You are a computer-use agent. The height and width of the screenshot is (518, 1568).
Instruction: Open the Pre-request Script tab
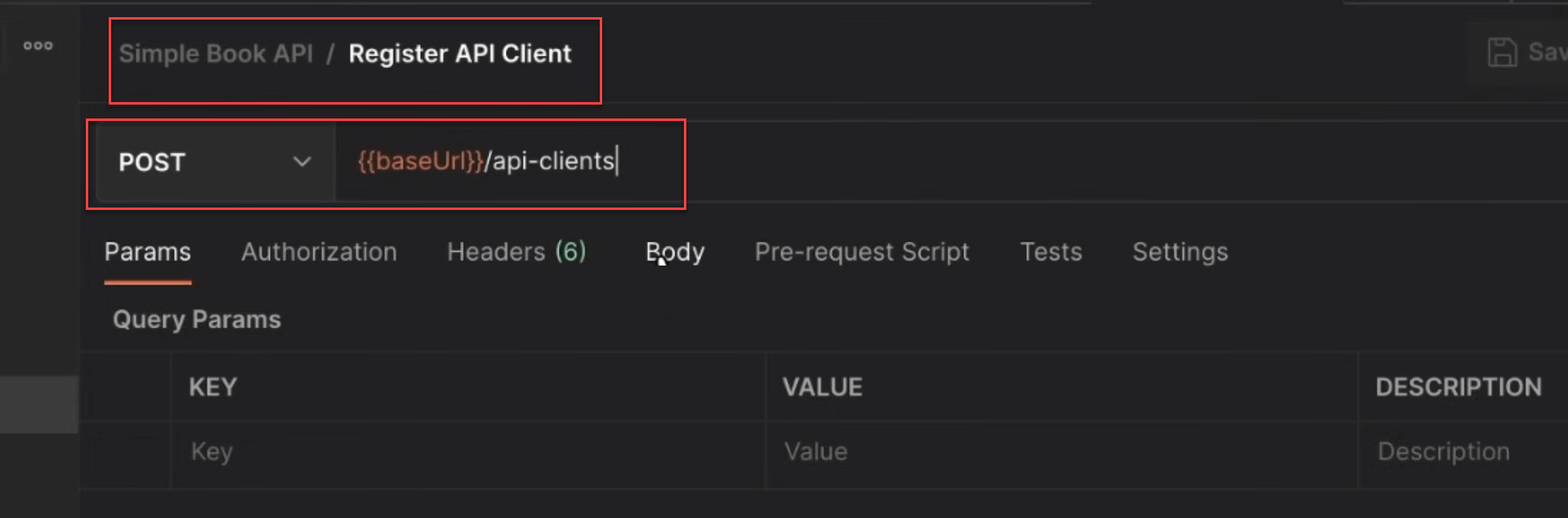pos(860,252)
